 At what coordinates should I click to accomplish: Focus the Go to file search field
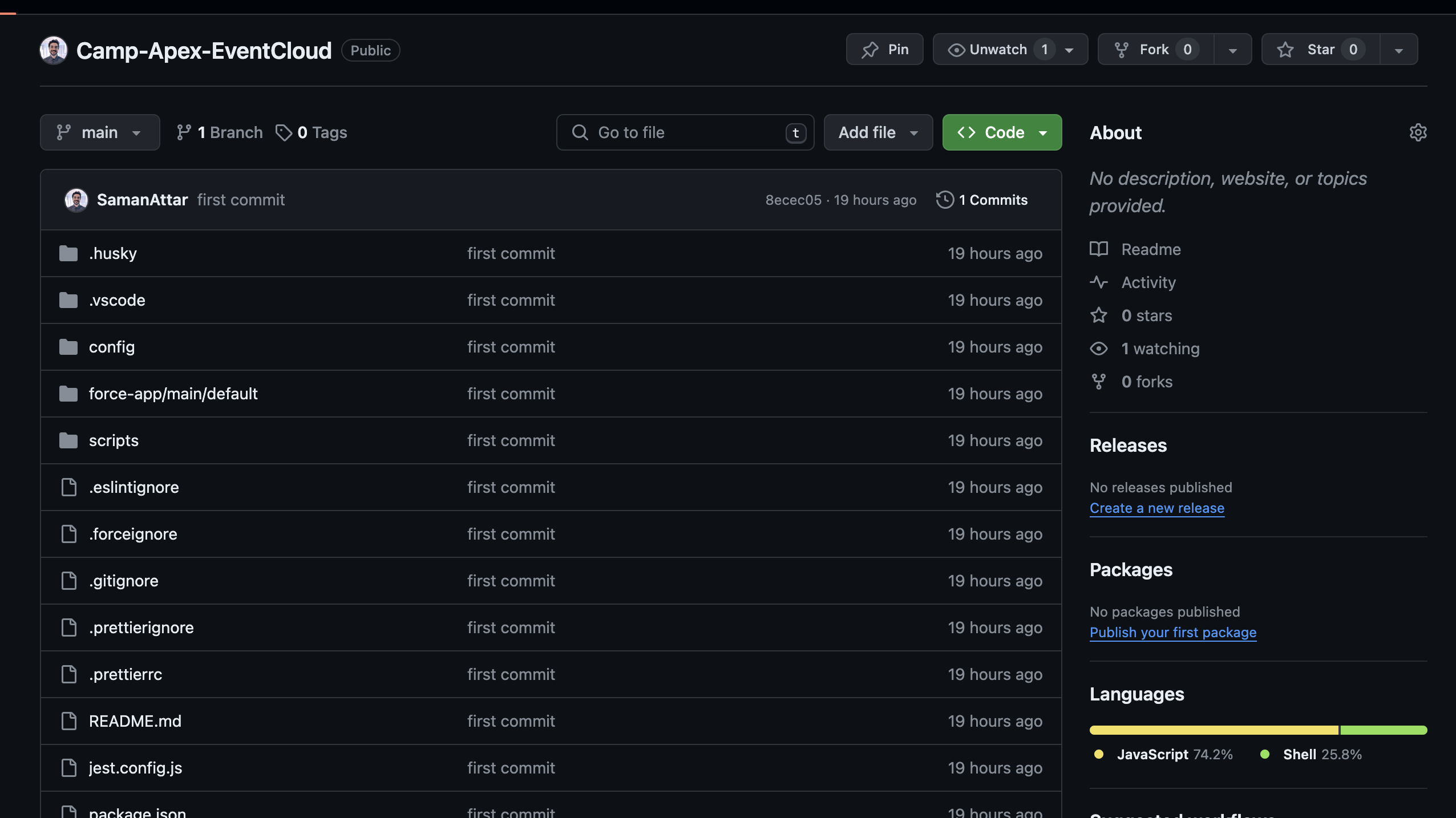(685, 132)
